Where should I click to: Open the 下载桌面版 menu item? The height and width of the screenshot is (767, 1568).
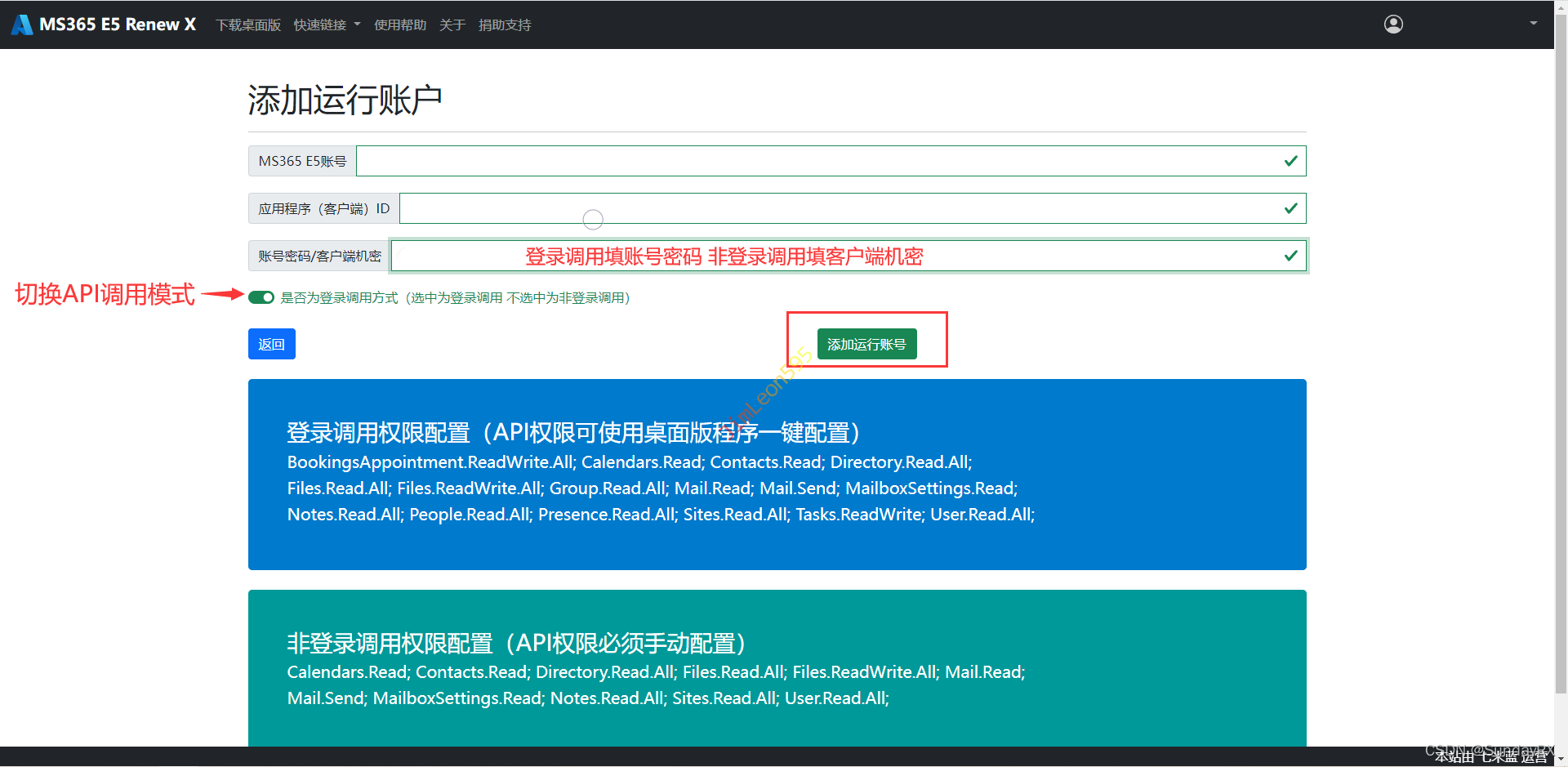248,25
